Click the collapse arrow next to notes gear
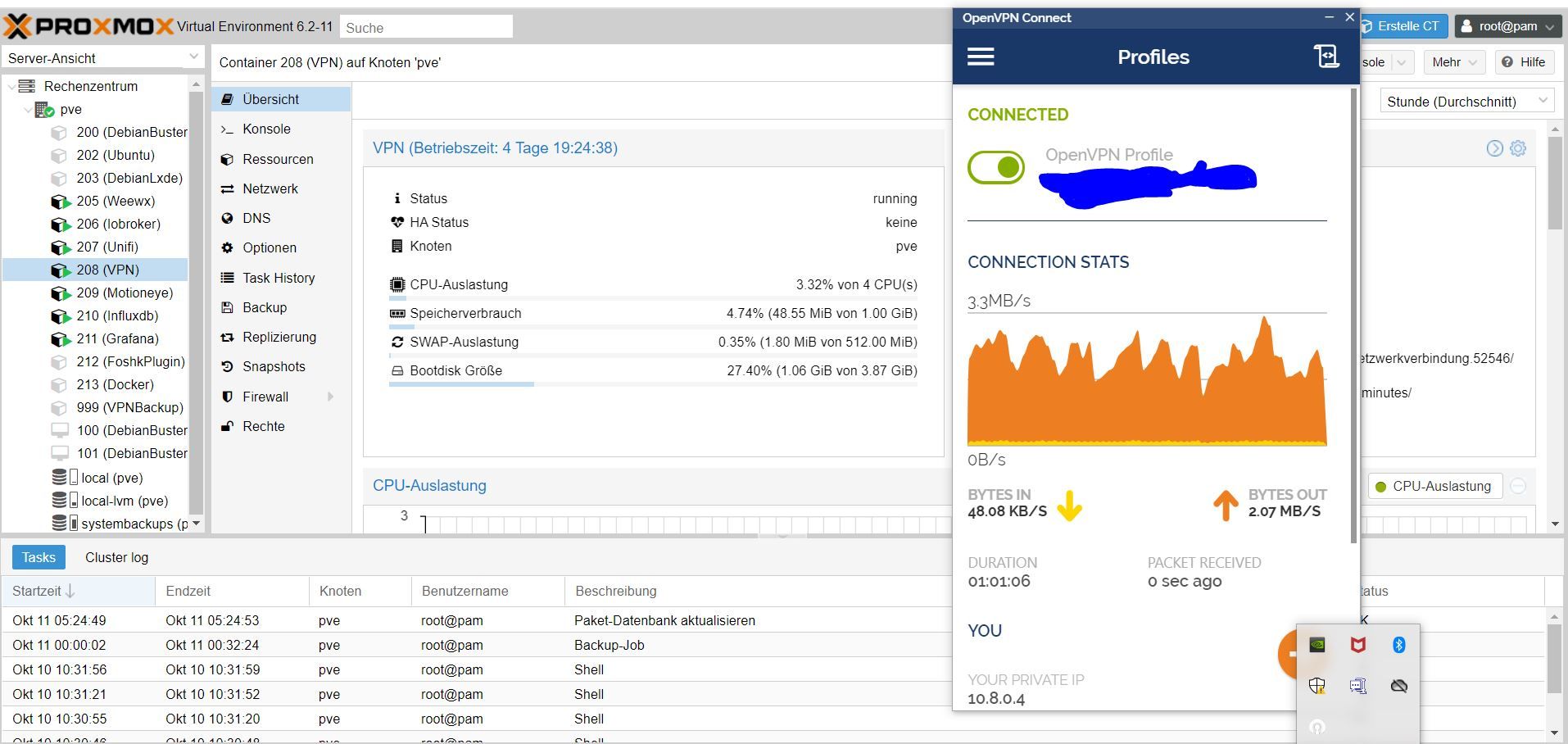The image size is (1568, 744). (1495, 148)
